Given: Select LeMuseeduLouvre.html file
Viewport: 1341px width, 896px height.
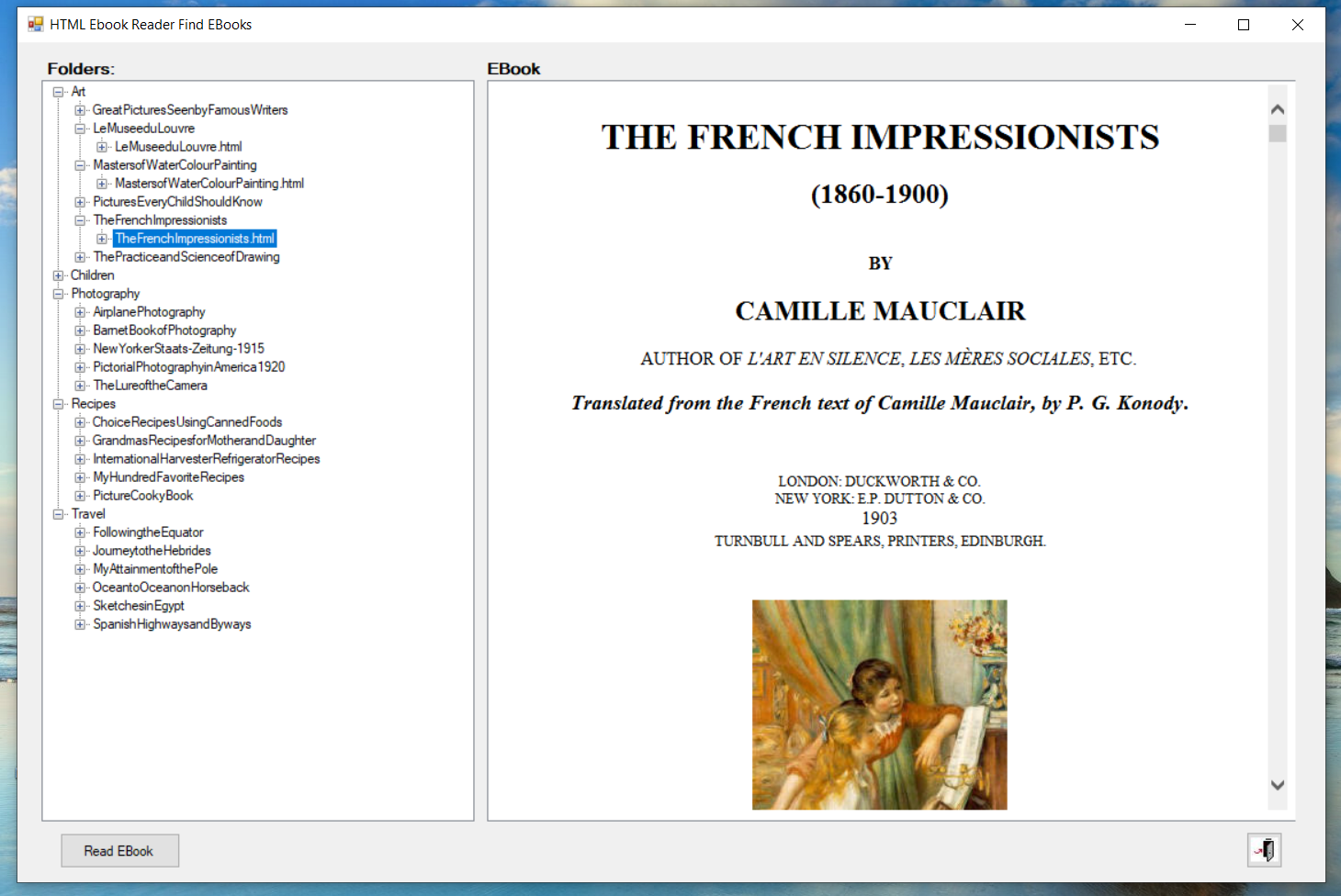Looking at the screenshot, I should click(178, 147).
